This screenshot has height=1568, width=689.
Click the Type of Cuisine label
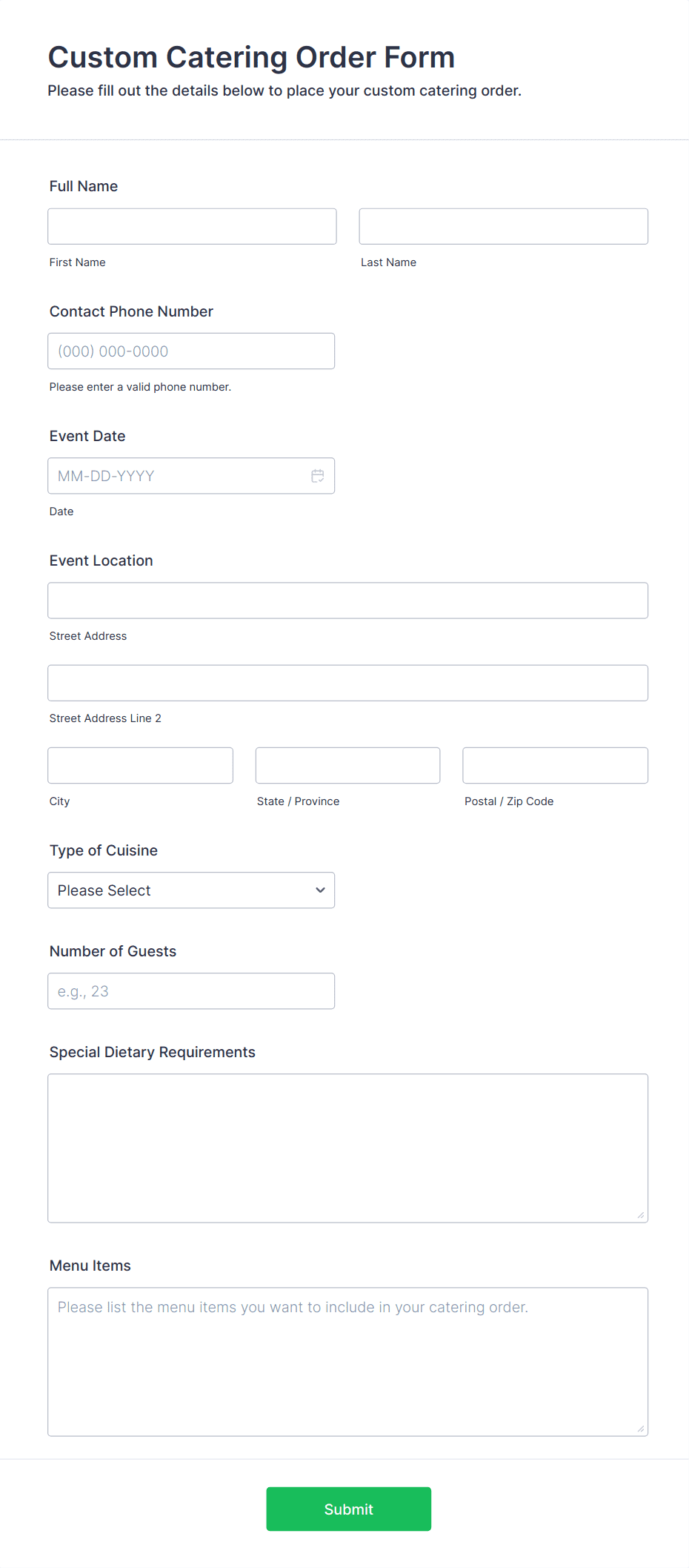104,850
